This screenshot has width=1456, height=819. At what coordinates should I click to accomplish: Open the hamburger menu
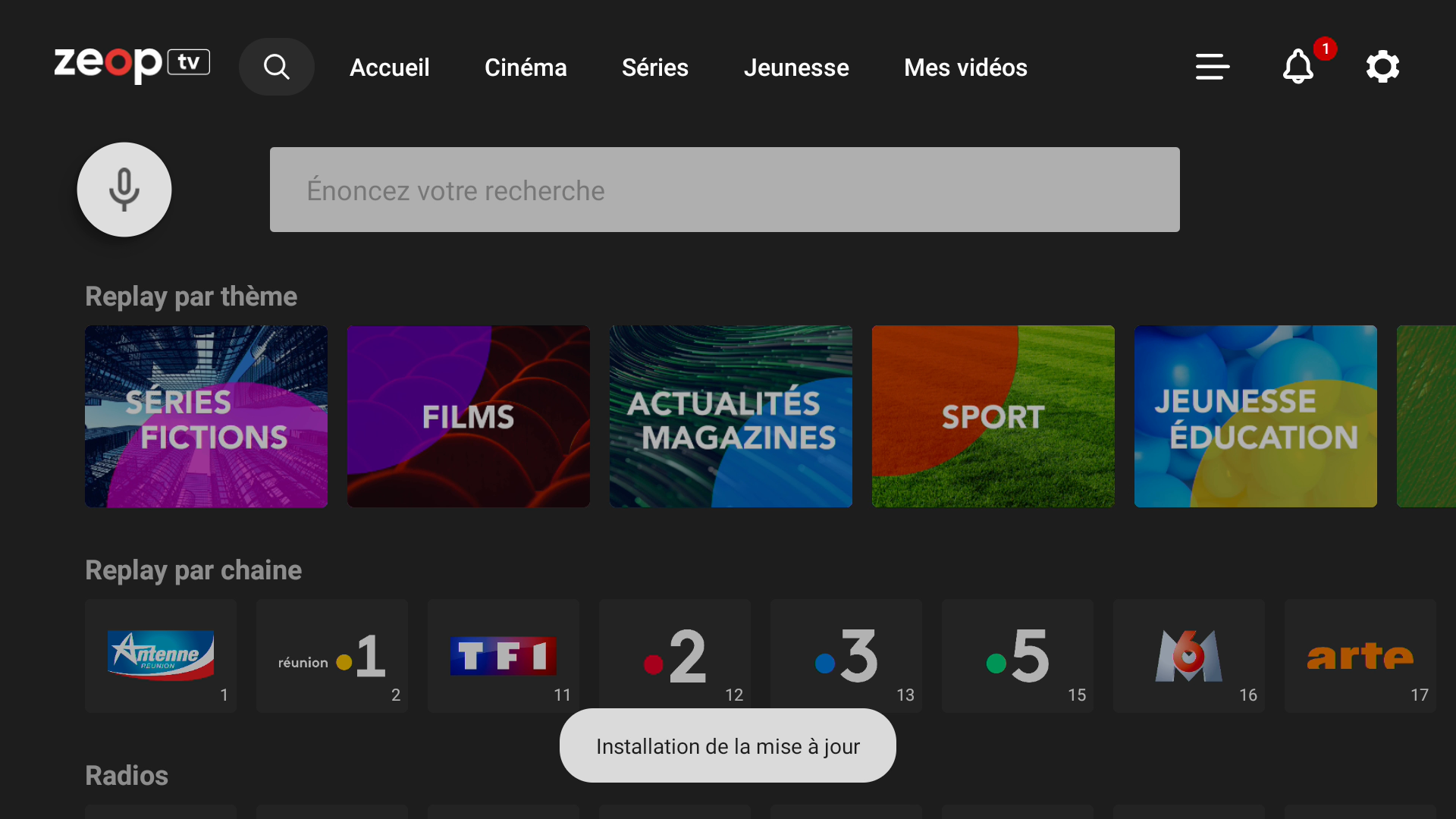[x=1211, y=67]
